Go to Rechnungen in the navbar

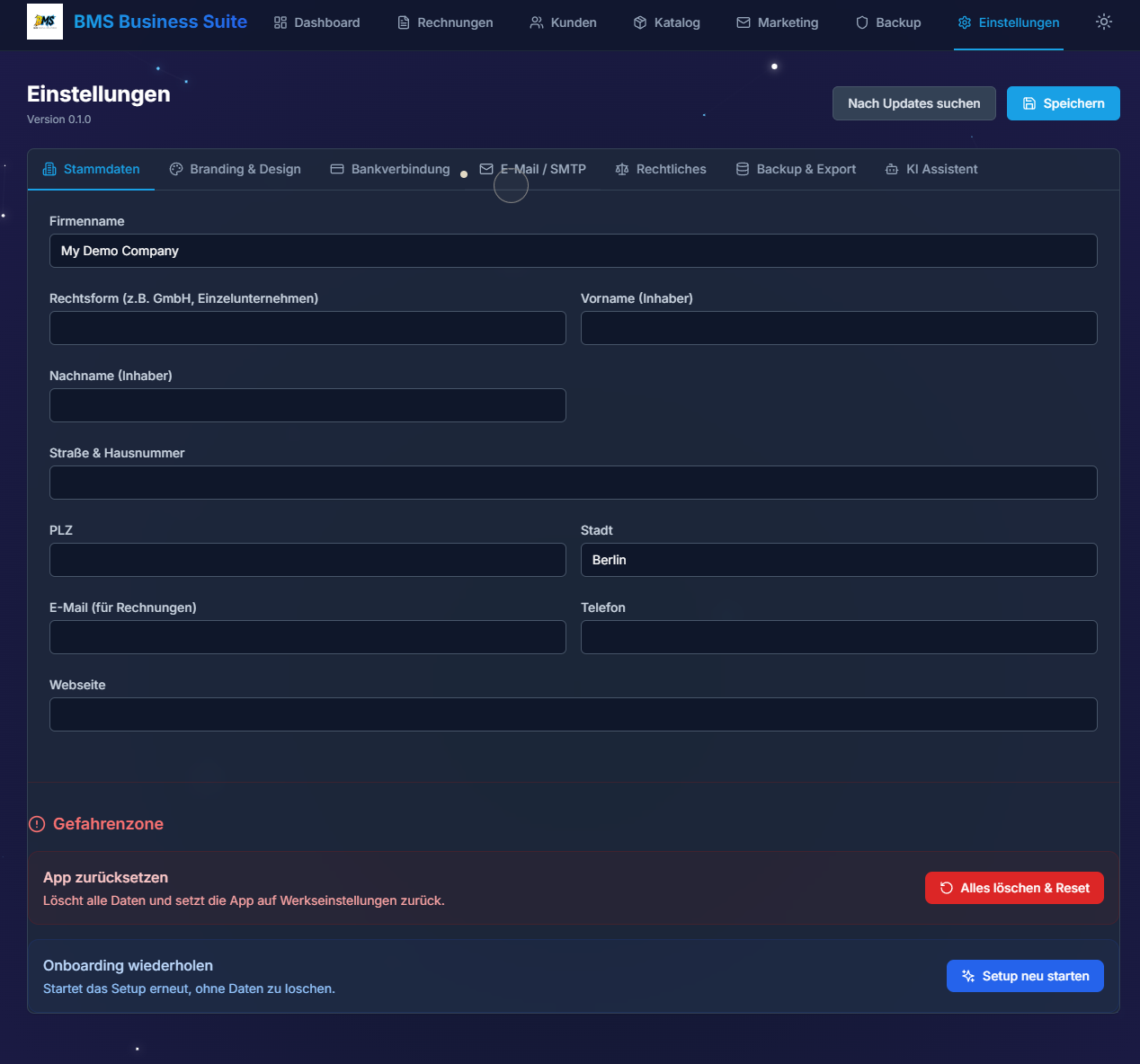tap(445, 22)
